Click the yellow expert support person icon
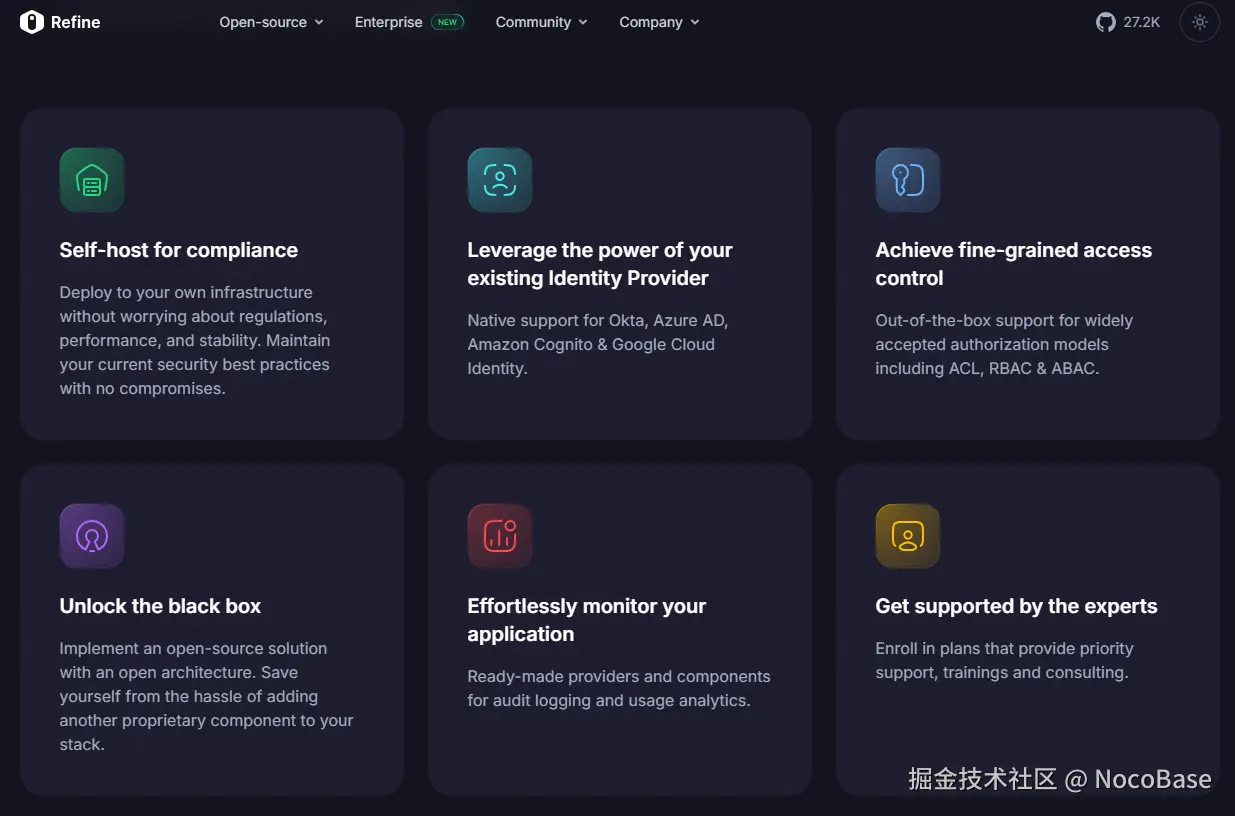 click(x=908, y=537)
